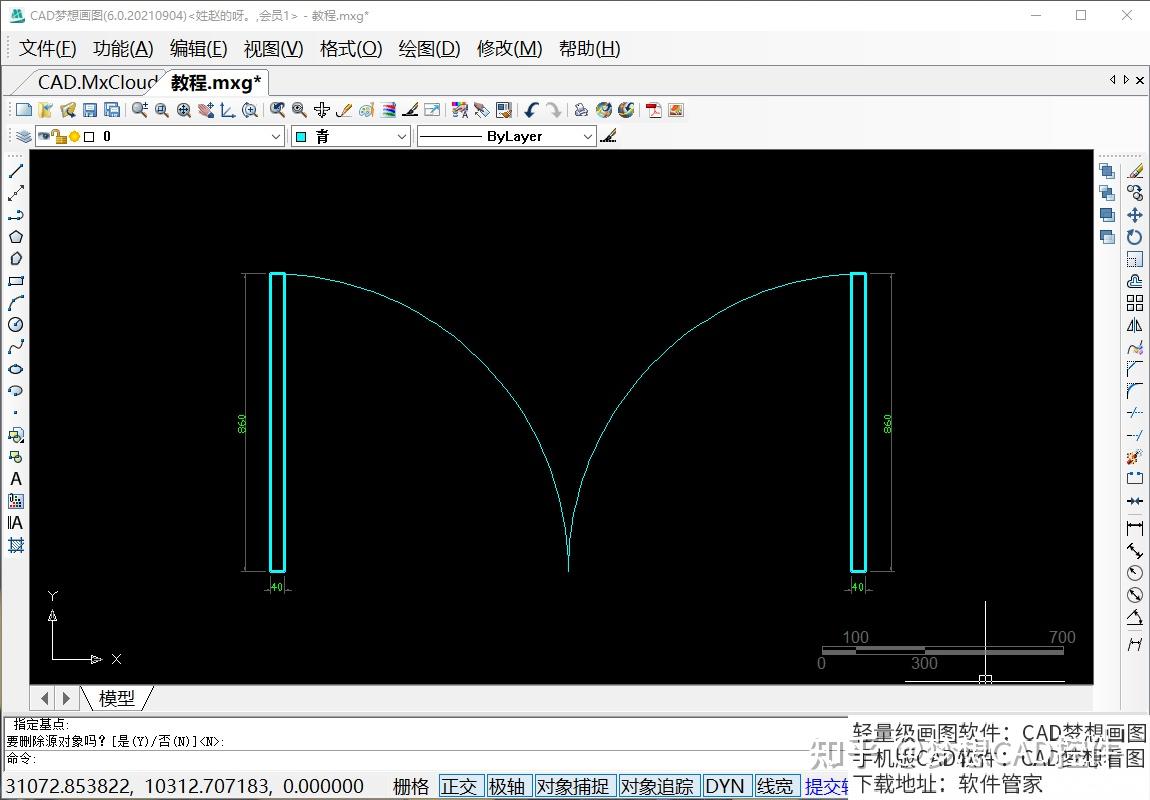This screenshot has width=1150, height=800.
Task: Select the Hatch fill tool
Action: [15, 545]
